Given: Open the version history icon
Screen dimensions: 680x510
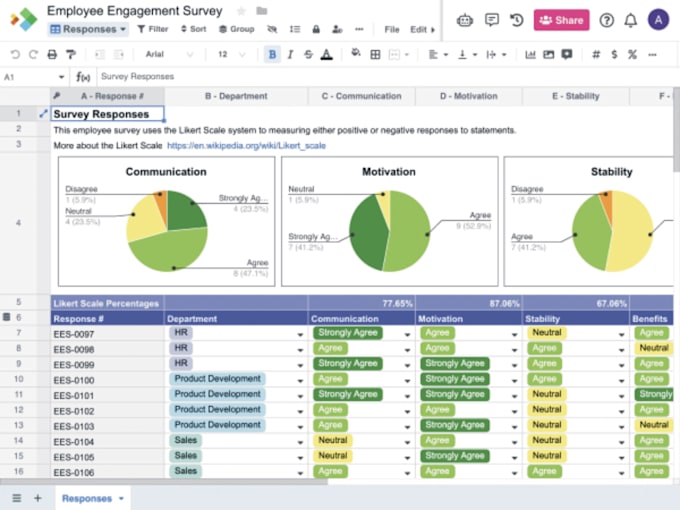Looking at the screenshot, I should [x=517, y=20].
